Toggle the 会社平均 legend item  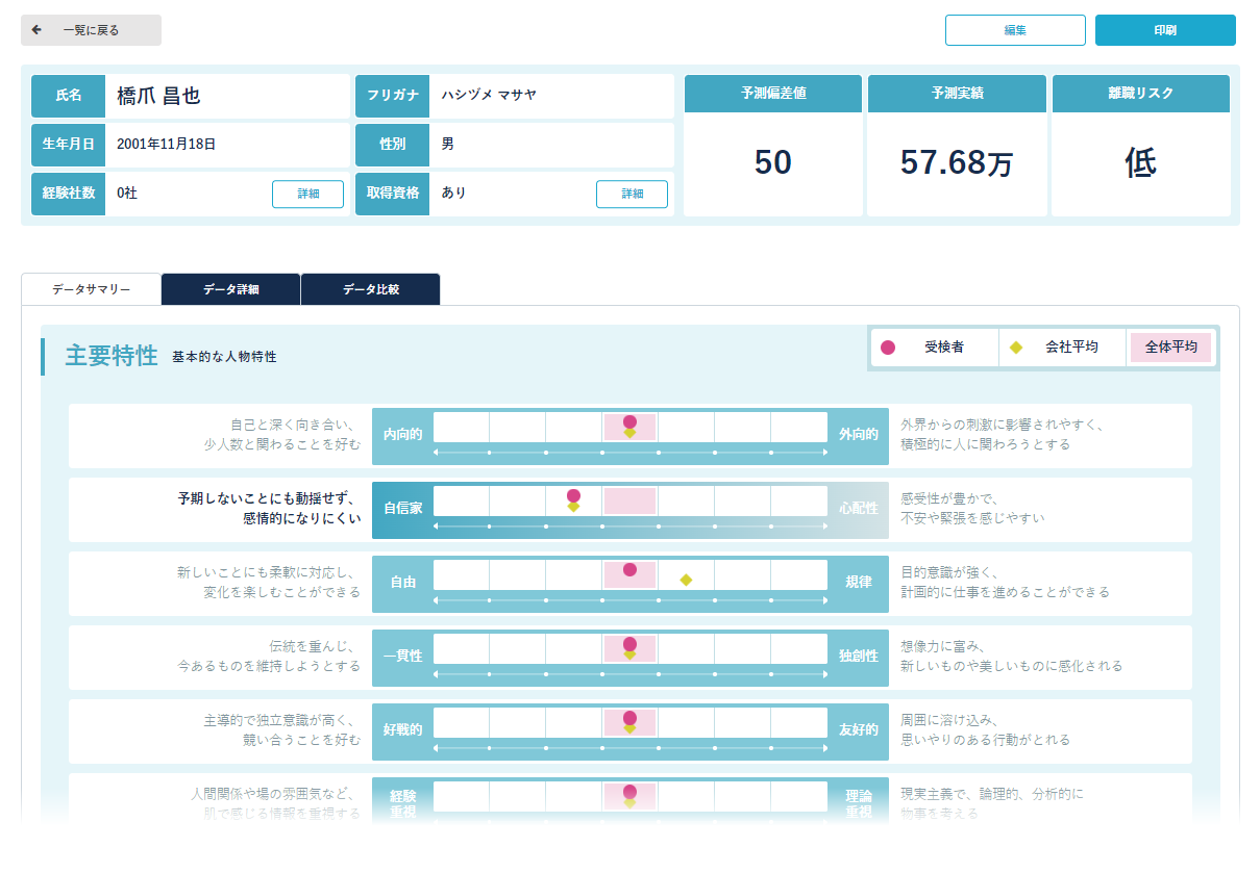[x=1062, y=347]
